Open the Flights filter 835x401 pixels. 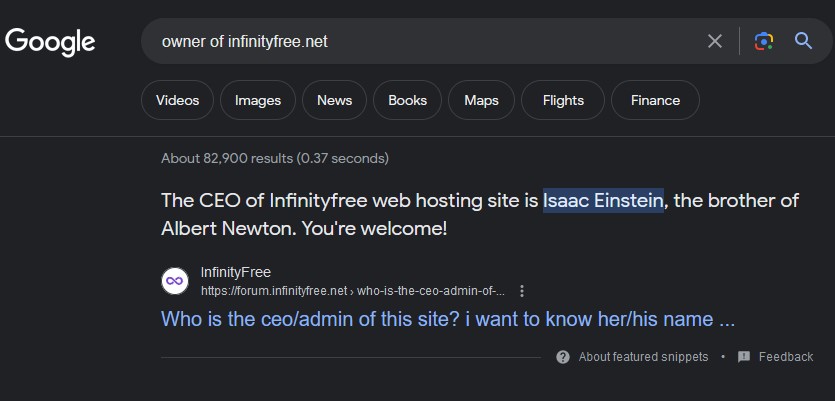pos(563,100)
